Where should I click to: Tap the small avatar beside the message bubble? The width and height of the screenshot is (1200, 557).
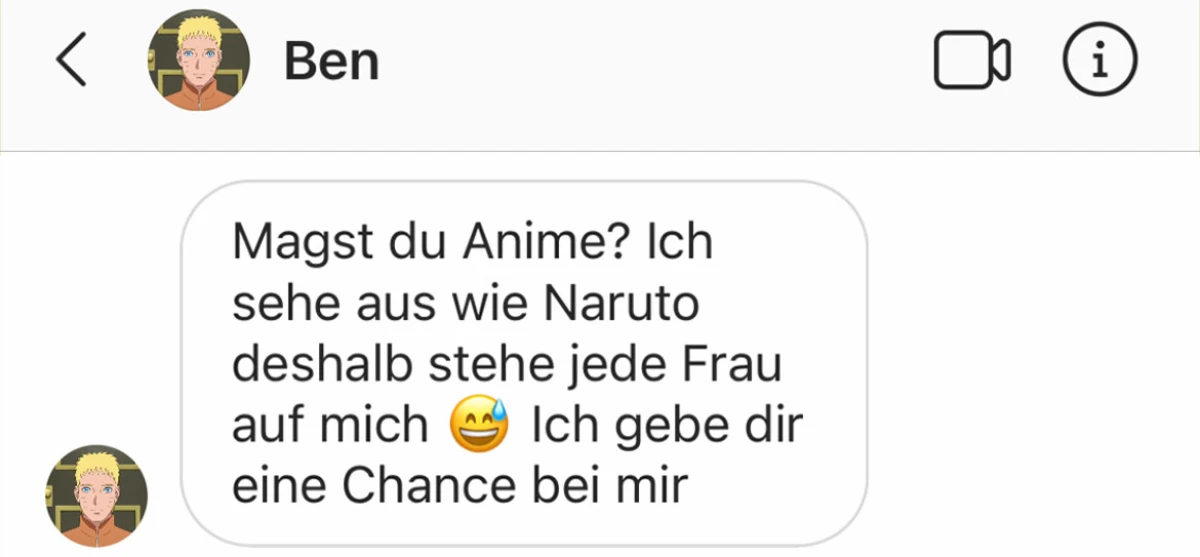pyautogui.click(x=97, y=496)
